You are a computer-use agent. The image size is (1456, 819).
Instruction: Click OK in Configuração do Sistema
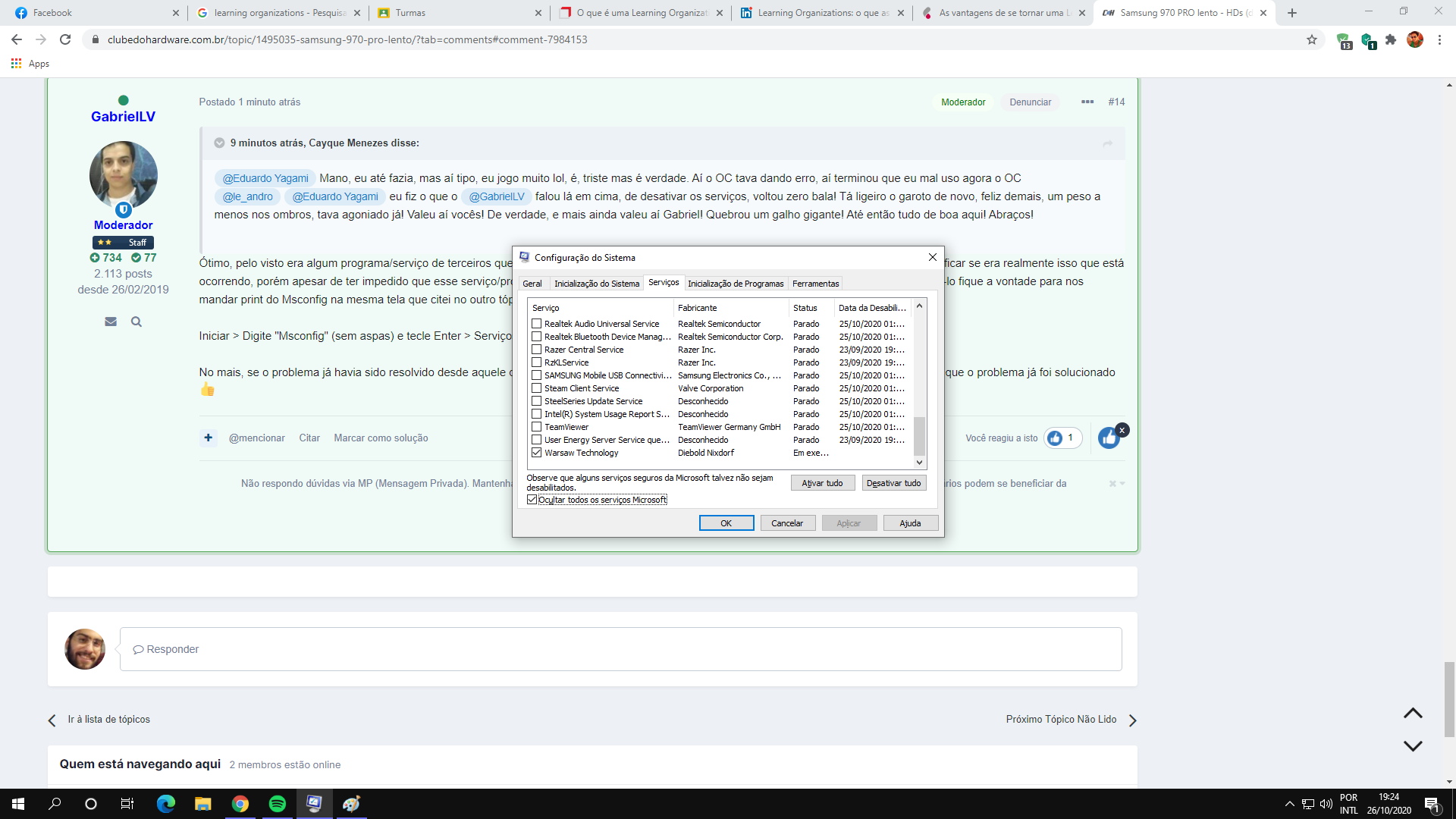(x=726, y=523)
